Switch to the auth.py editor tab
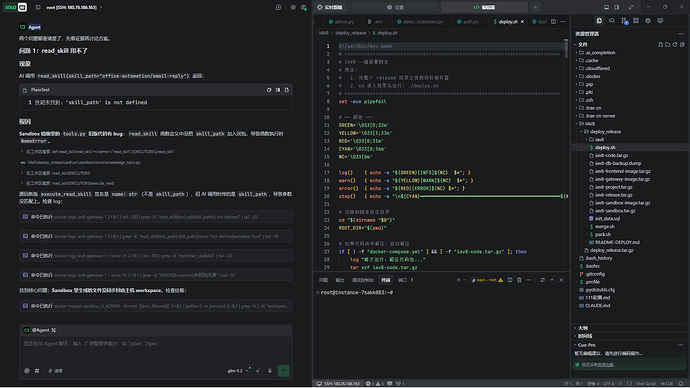Image resolution: width=690 pixels, height=388 pixels. point(468,22)
